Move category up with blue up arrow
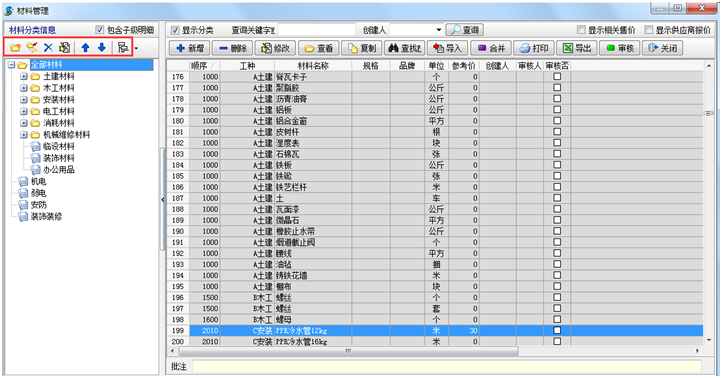The height and width of the screenshot is (378, 722). pos(85,47)
